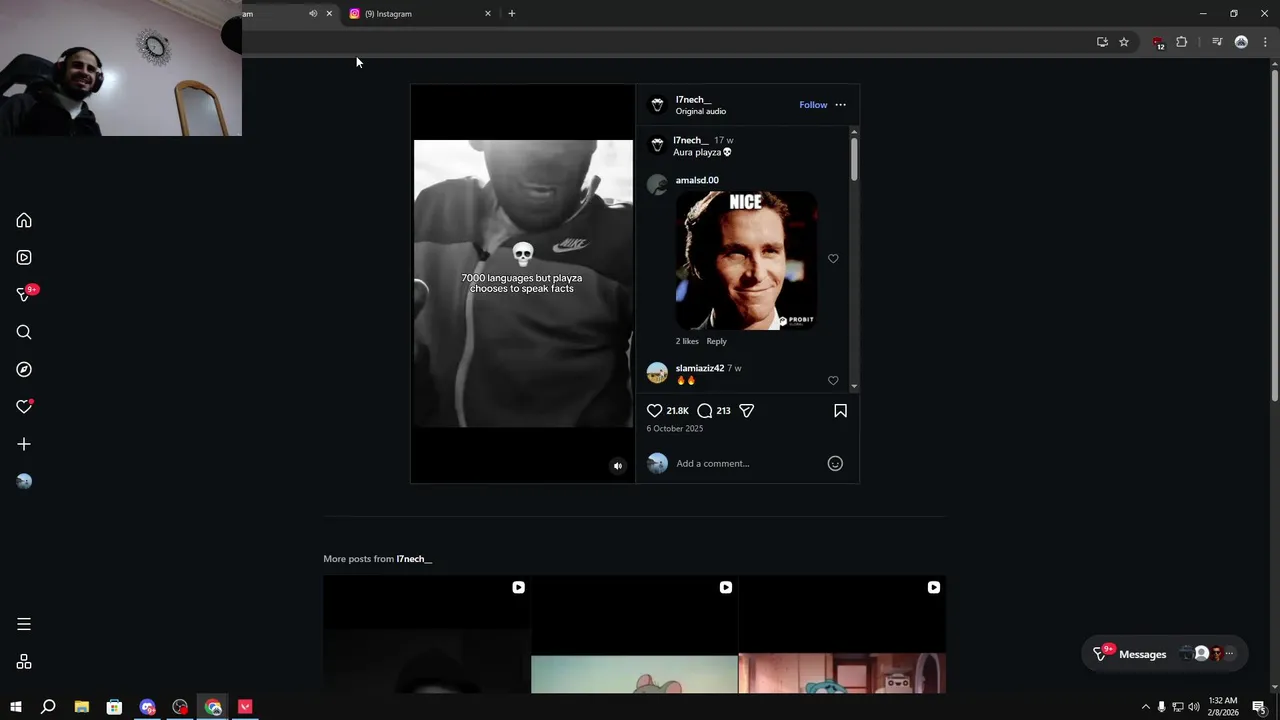
Task: Close the (9) Instagram tab
Action: [488, 14]
